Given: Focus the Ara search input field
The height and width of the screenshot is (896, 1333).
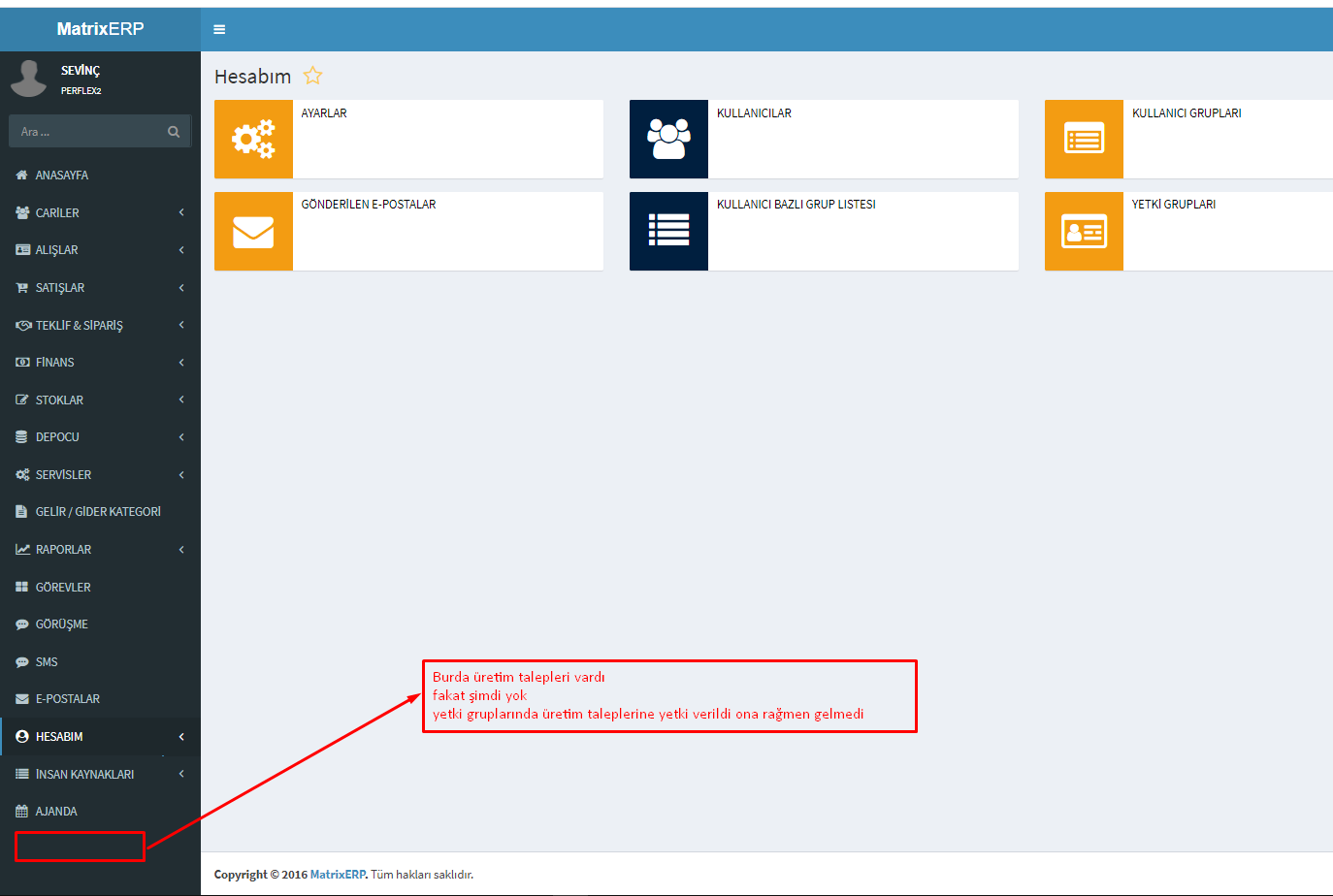Looking at the screenshot, I should (87, 132).
